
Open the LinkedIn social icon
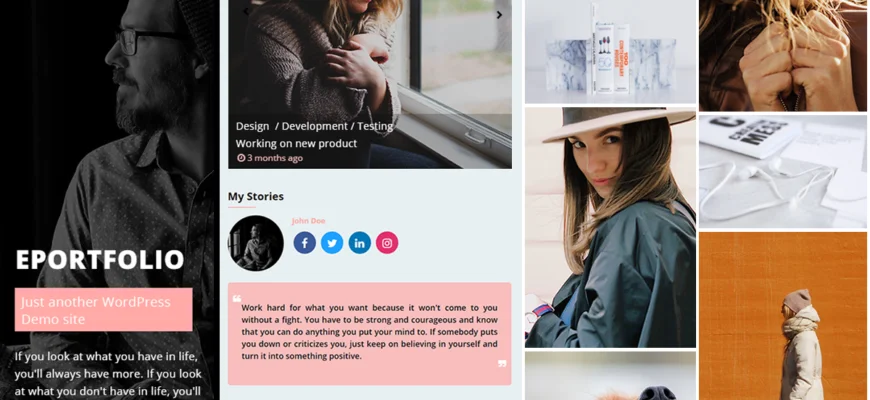coord(360,243)
